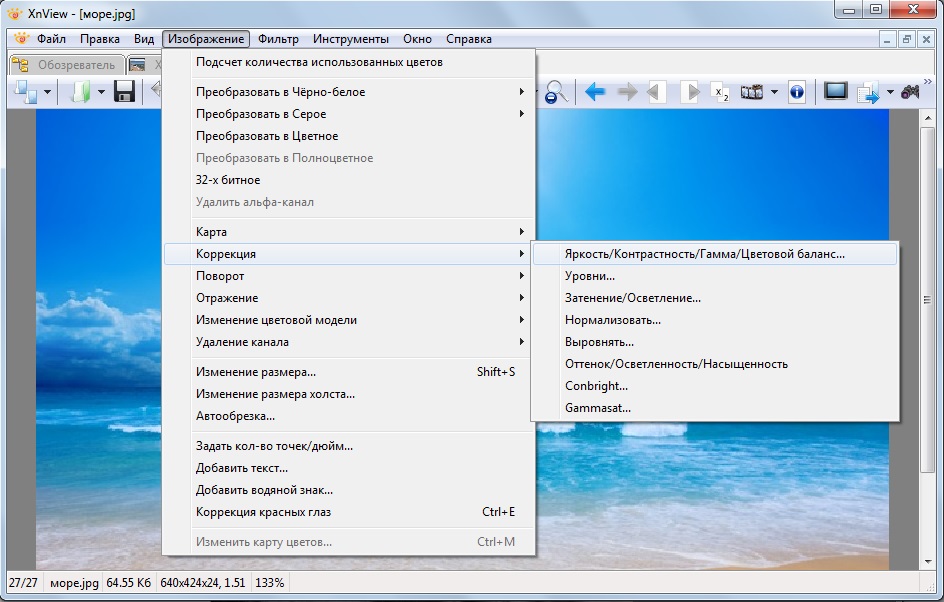
Task: Expand dropdown arrow beside filmstrip icon
Action: pos(774,92)
